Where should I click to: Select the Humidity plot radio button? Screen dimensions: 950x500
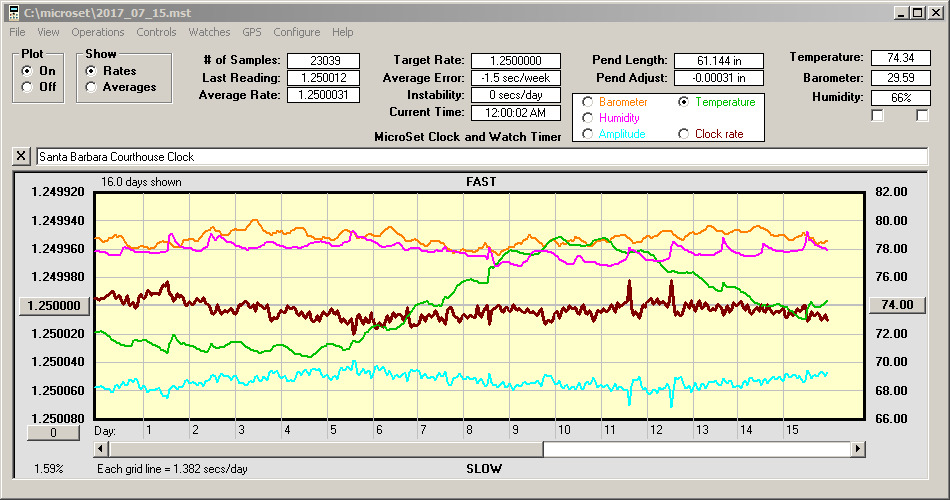pos(588,118)
